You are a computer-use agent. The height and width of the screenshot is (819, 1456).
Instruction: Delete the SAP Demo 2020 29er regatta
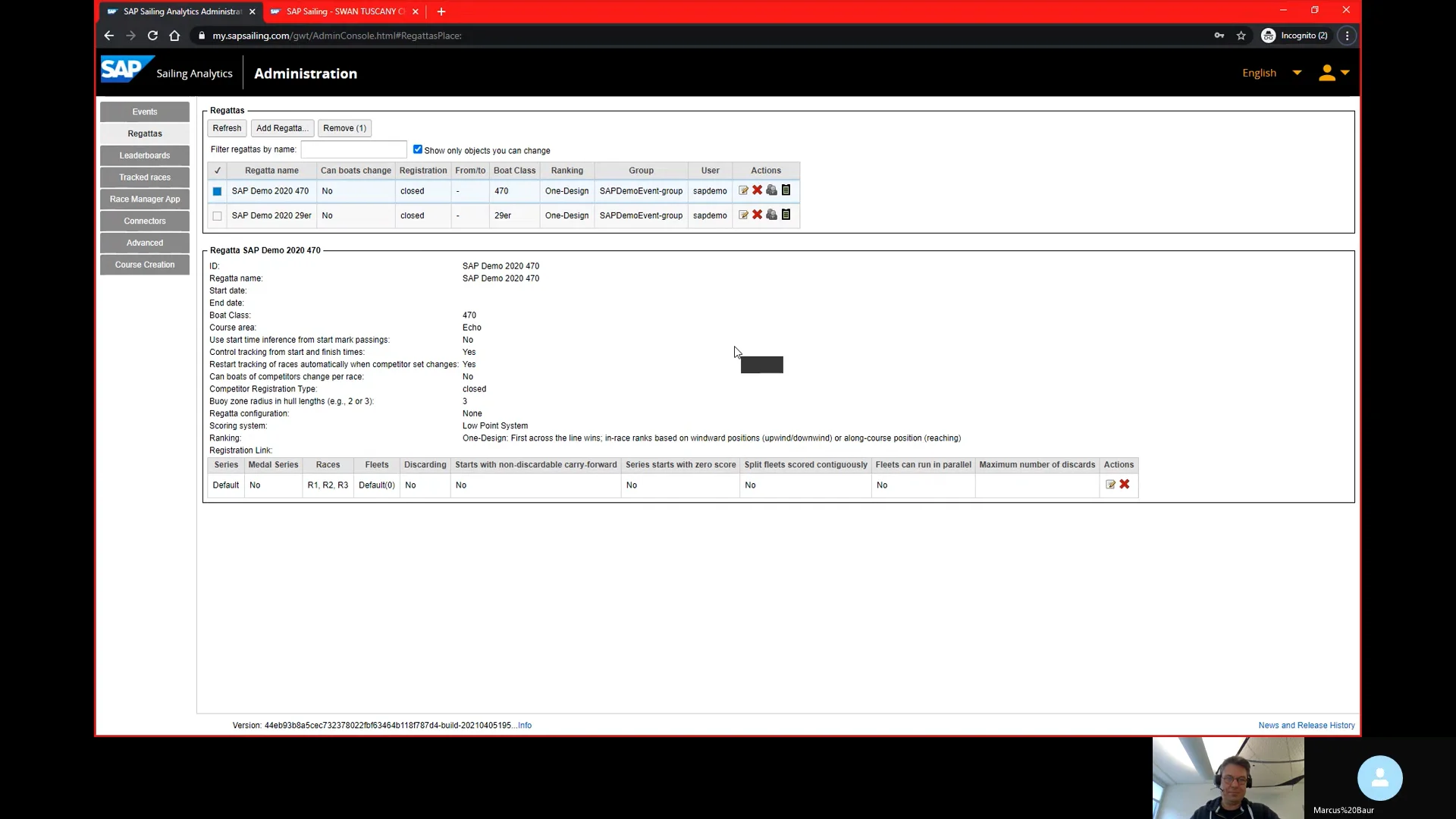click(757, 215)
